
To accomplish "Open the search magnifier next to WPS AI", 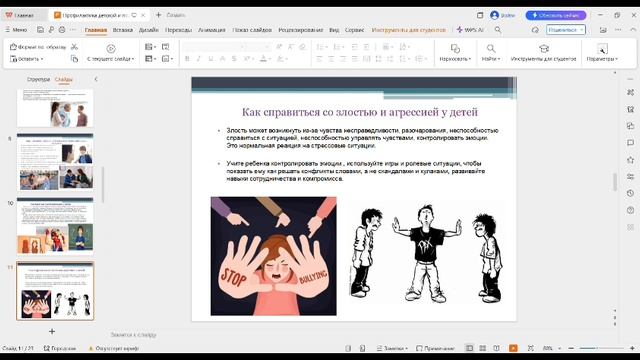I will point(498,30).
